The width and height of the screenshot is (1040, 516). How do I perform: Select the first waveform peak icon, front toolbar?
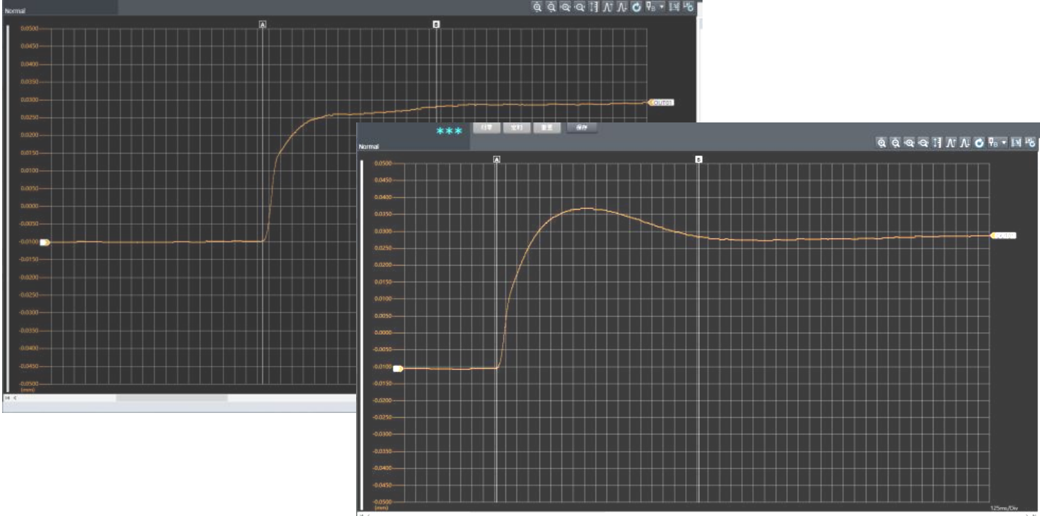point(951,143)
